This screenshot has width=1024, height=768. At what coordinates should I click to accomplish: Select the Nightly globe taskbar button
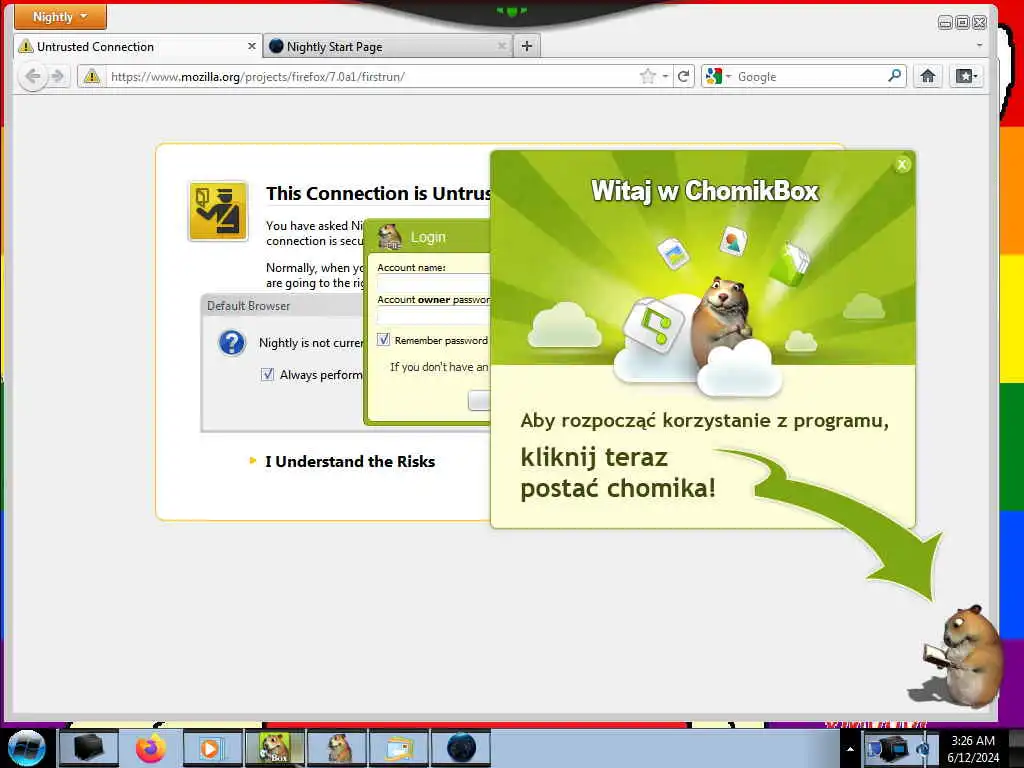pos(462,748)
